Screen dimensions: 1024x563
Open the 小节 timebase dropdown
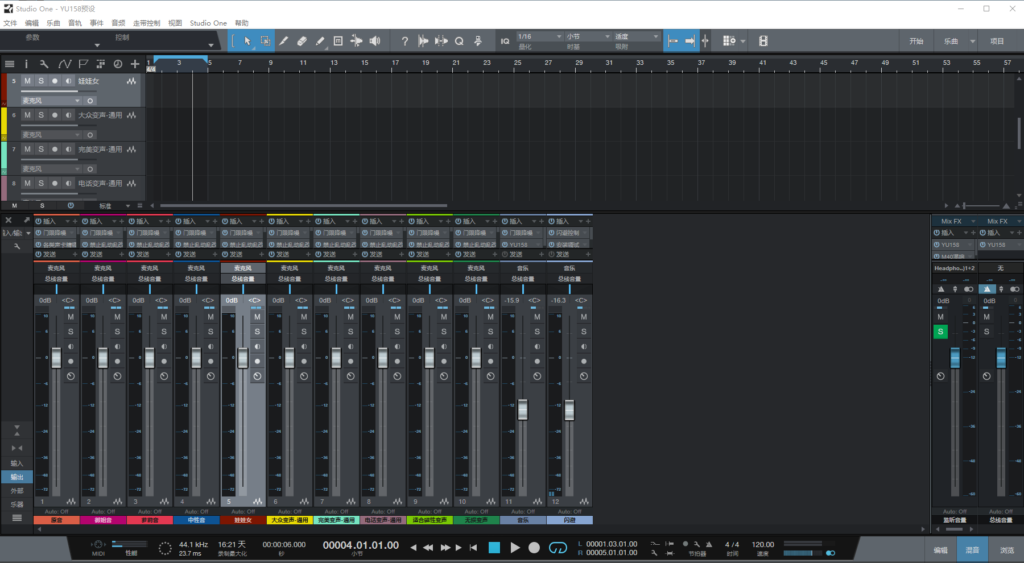pos(586,36)
